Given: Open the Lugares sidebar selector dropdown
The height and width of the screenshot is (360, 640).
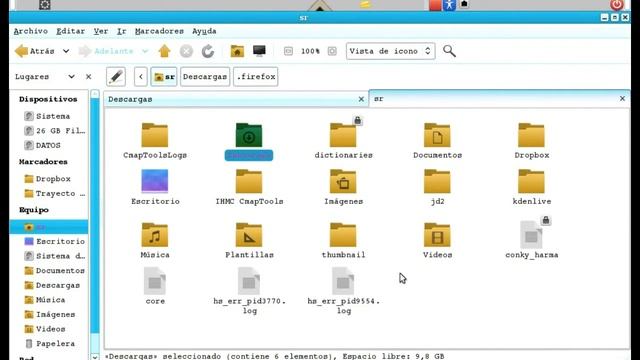Looking at the screenshot, I should (71, 77).
